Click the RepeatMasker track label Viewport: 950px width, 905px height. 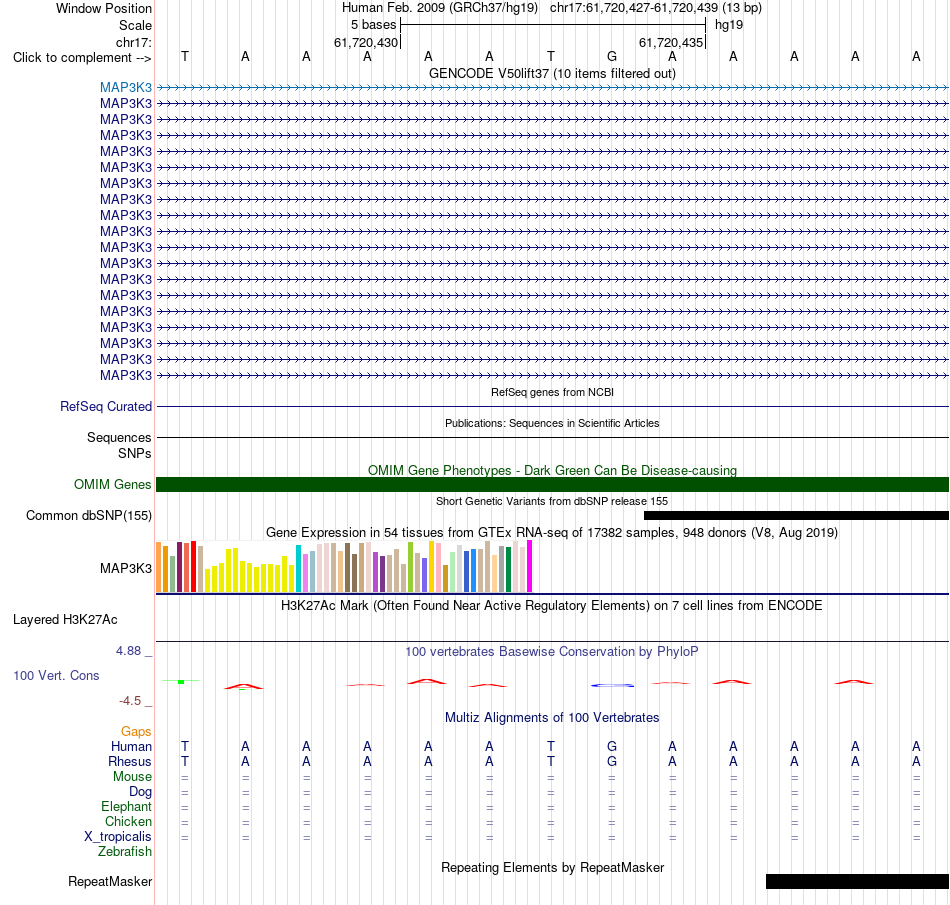point(110,881)
